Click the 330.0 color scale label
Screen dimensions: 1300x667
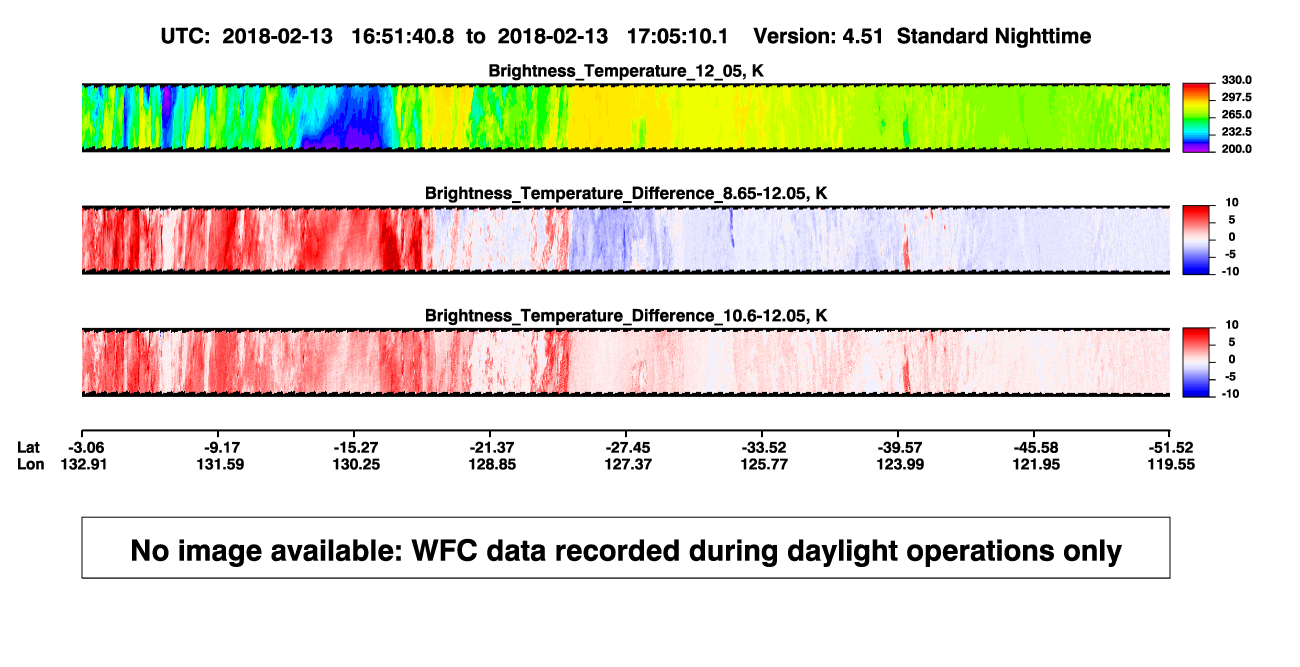point(1236,80)
